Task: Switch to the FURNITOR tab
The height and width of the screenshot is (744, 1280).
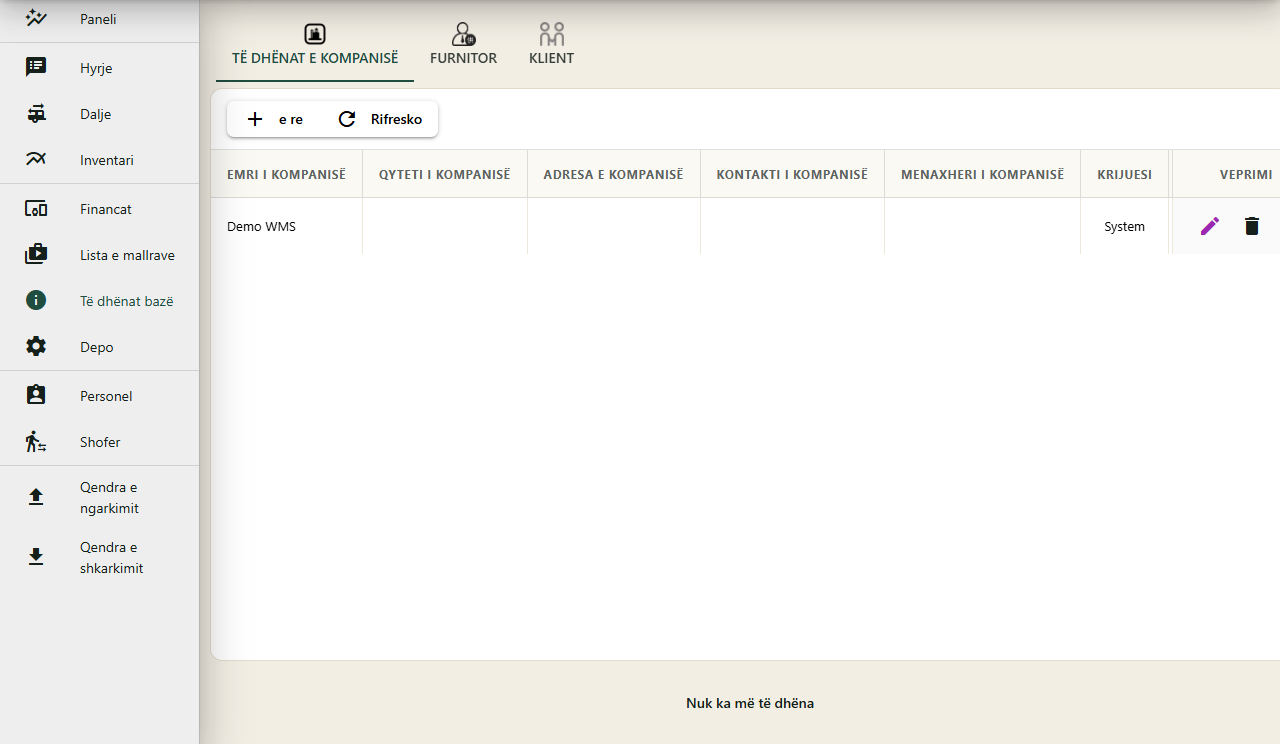Action: click(463, 45)
